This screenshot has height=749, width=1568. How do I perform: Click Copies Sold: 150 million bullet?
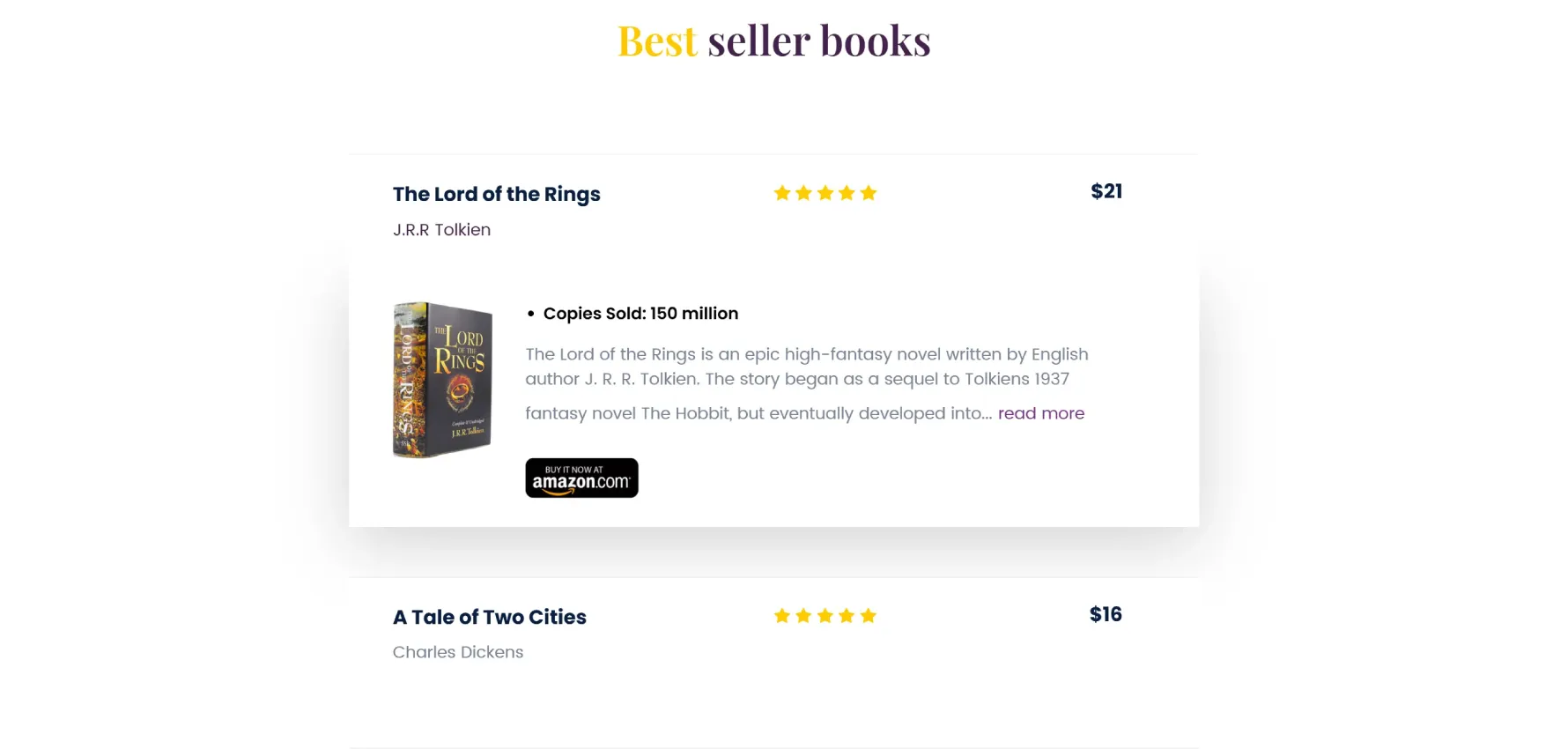click(640, 314)
